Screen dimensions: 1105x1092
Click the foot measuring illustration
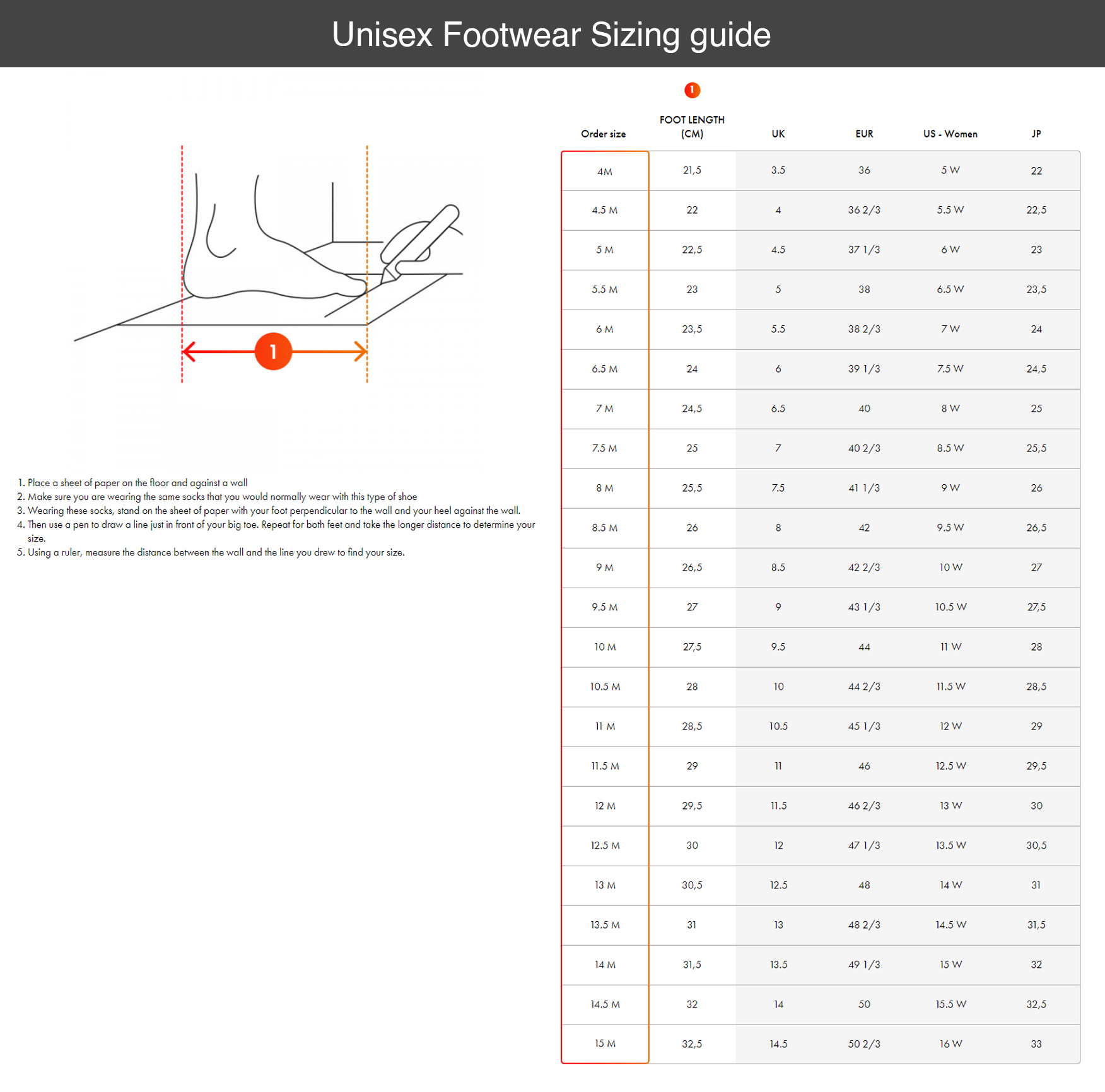click(x=269, y=265)
